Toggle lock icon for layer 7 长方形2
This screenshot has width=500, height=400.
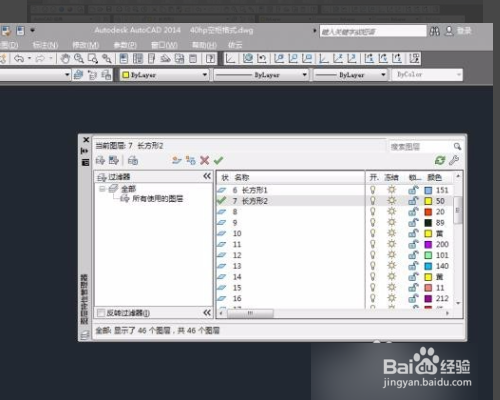pos(413,201)
